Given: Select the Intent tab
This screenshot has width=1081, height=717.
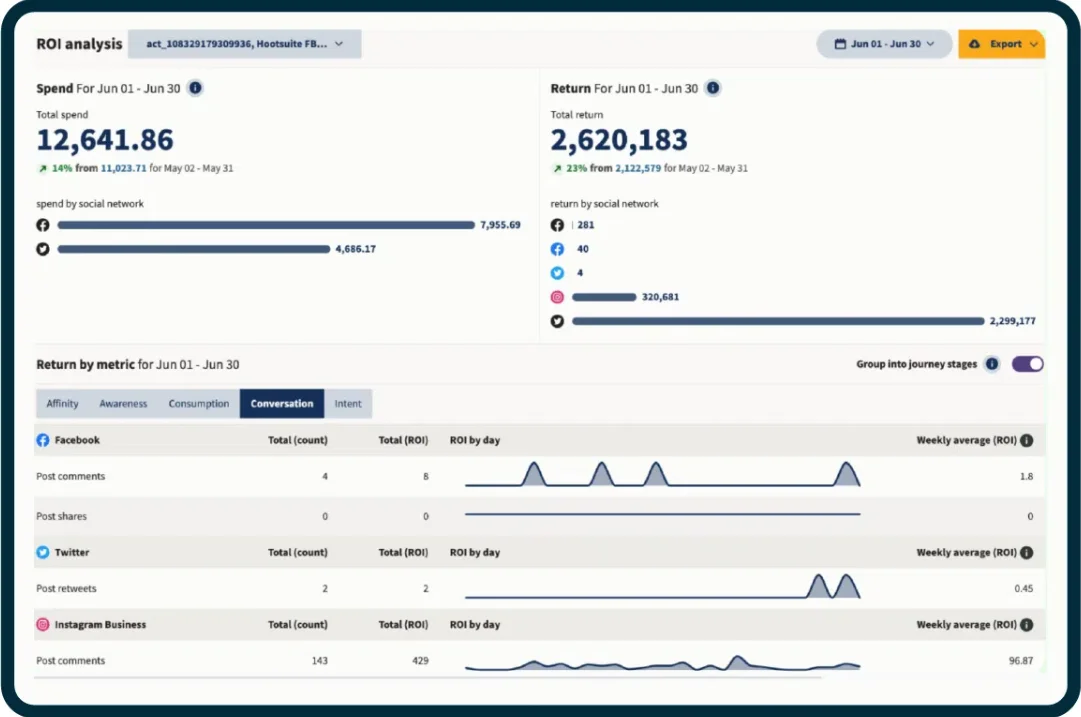Looking at the screenshot, I should click(349, 404).
